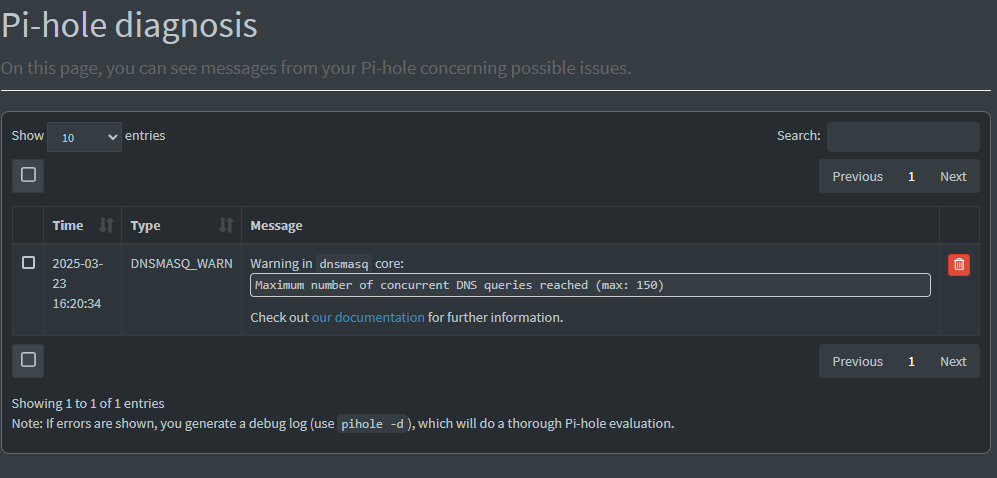Image resolution: width=997 pixels, height=478 pixels.
Task: Select the maximum concurrent DNS queries message box
Action: pos(590,285)
